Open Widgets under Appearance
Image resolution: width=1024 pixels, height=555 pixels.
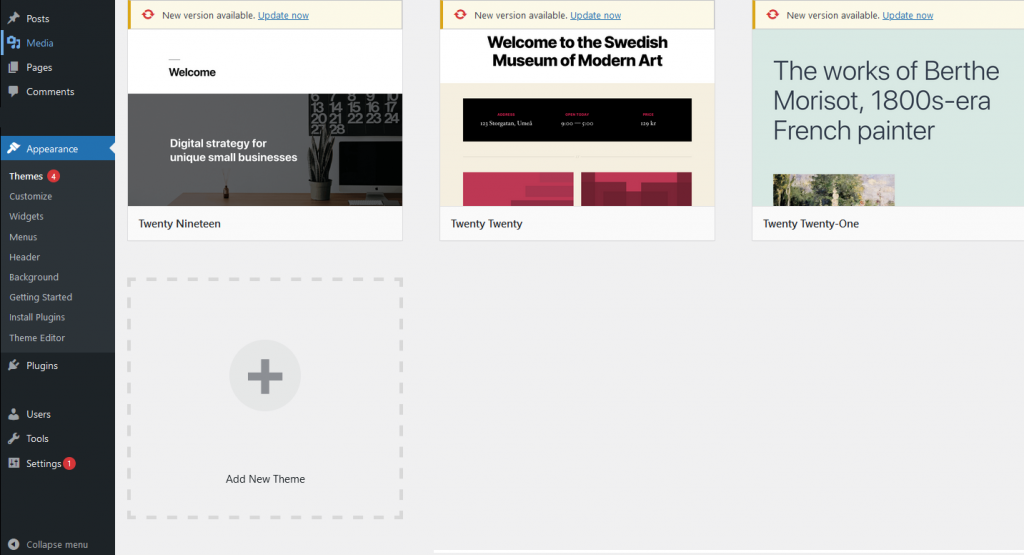click(26, 216)
